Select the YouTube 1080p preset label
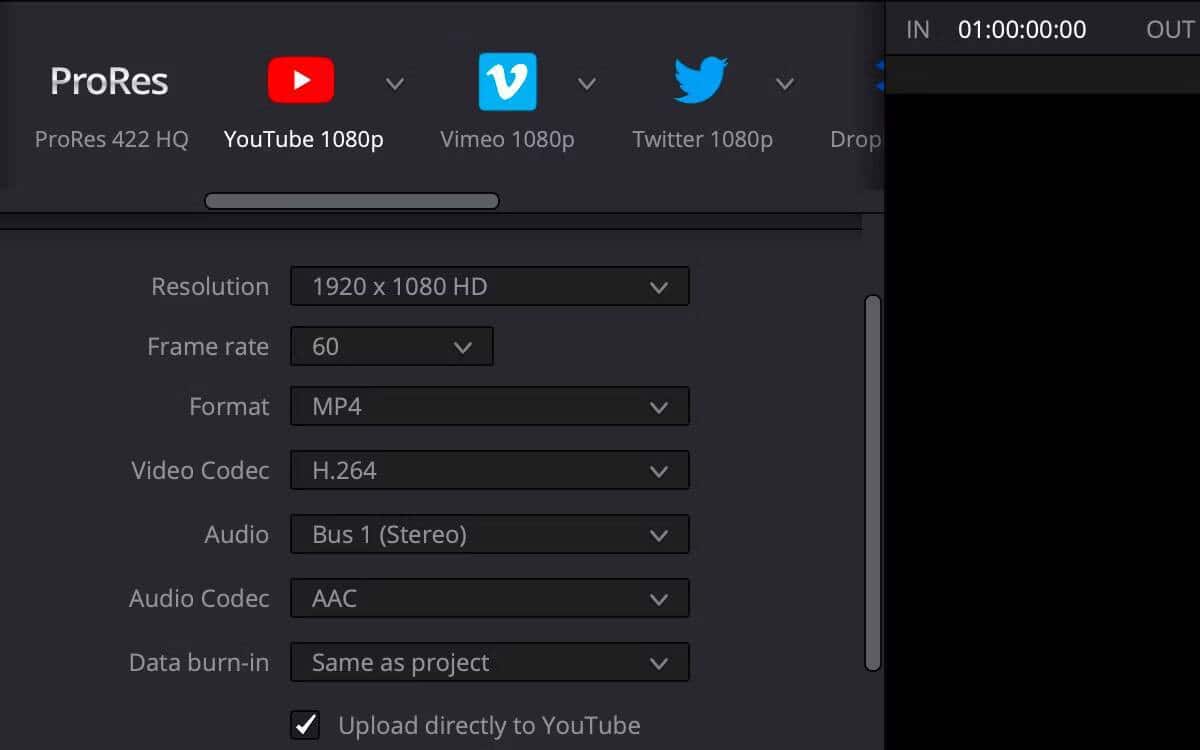 pyautogui.click(x=303, y=139)
